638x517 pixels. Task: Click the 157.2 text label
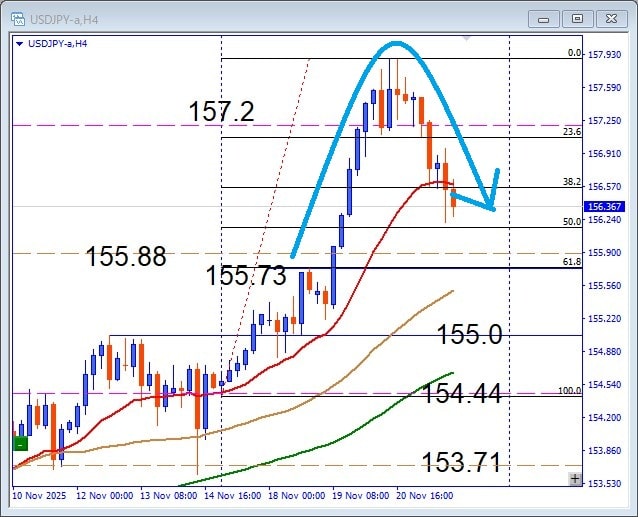tap(221, 112)
